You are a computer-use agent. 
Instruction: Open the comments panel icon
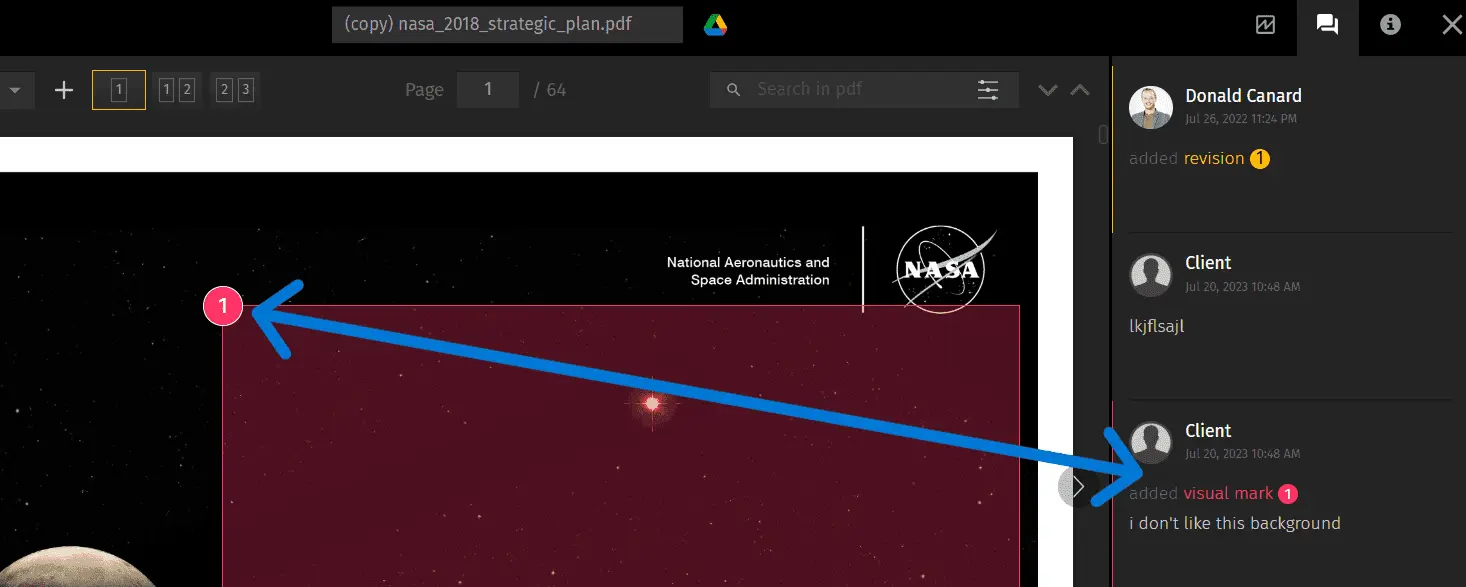1327,27
